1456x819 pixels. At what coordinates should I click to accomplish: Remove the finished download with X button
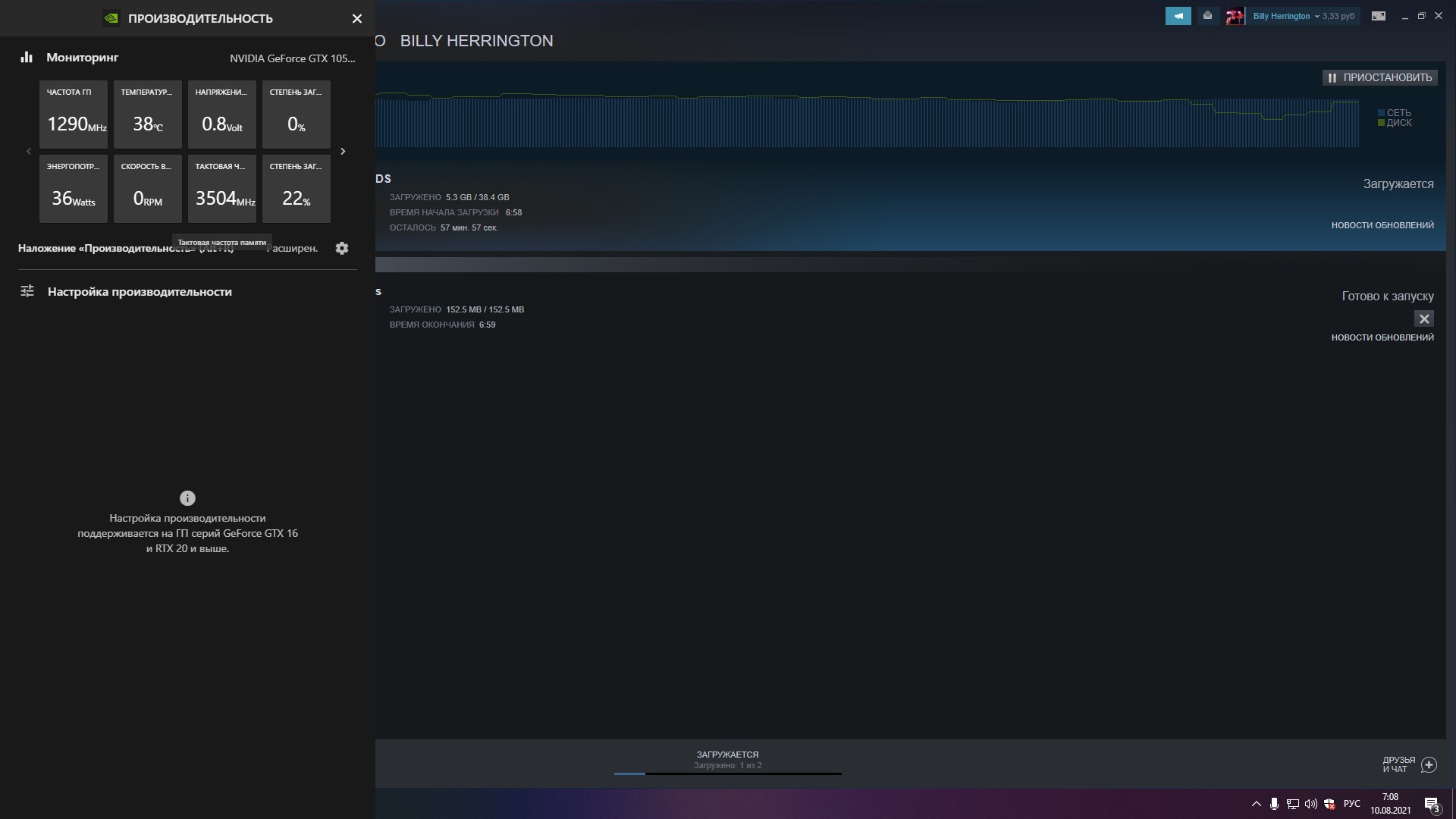click(1423, 318)
